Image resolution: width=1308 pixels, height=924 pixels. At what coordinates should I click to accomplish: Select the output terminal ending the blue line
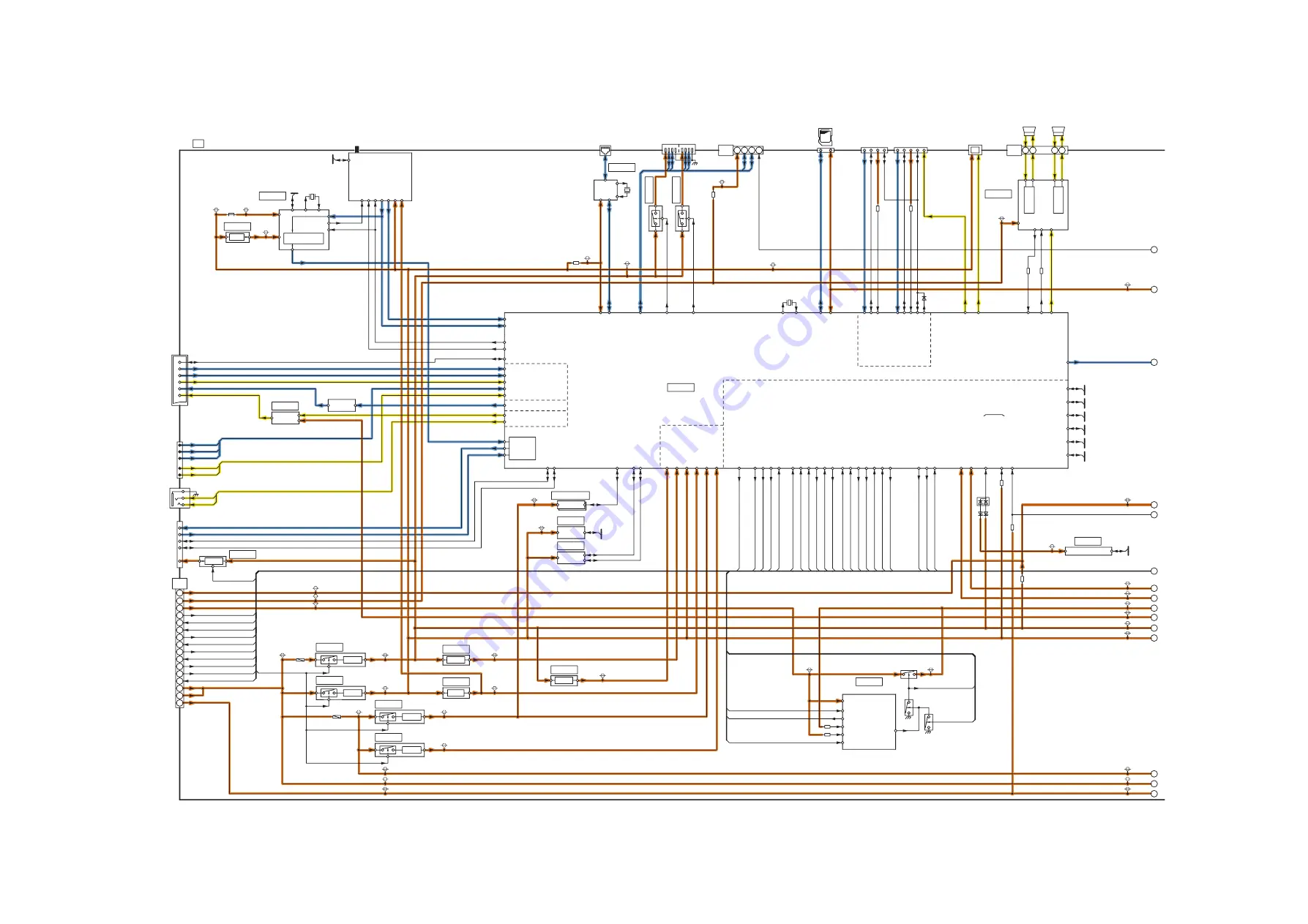tap(1154, 362)
